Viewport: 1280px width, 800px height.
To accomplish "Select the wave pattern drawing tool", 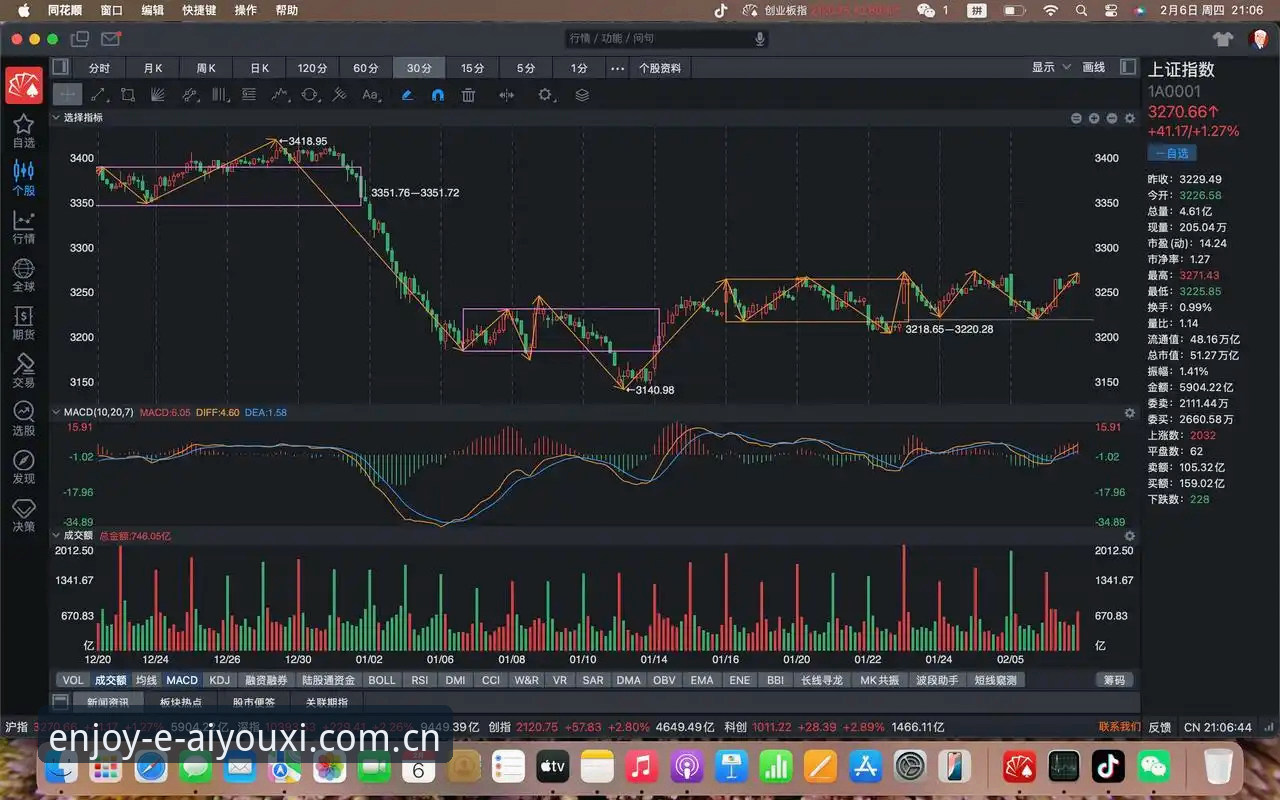I will tap(280, 95).
